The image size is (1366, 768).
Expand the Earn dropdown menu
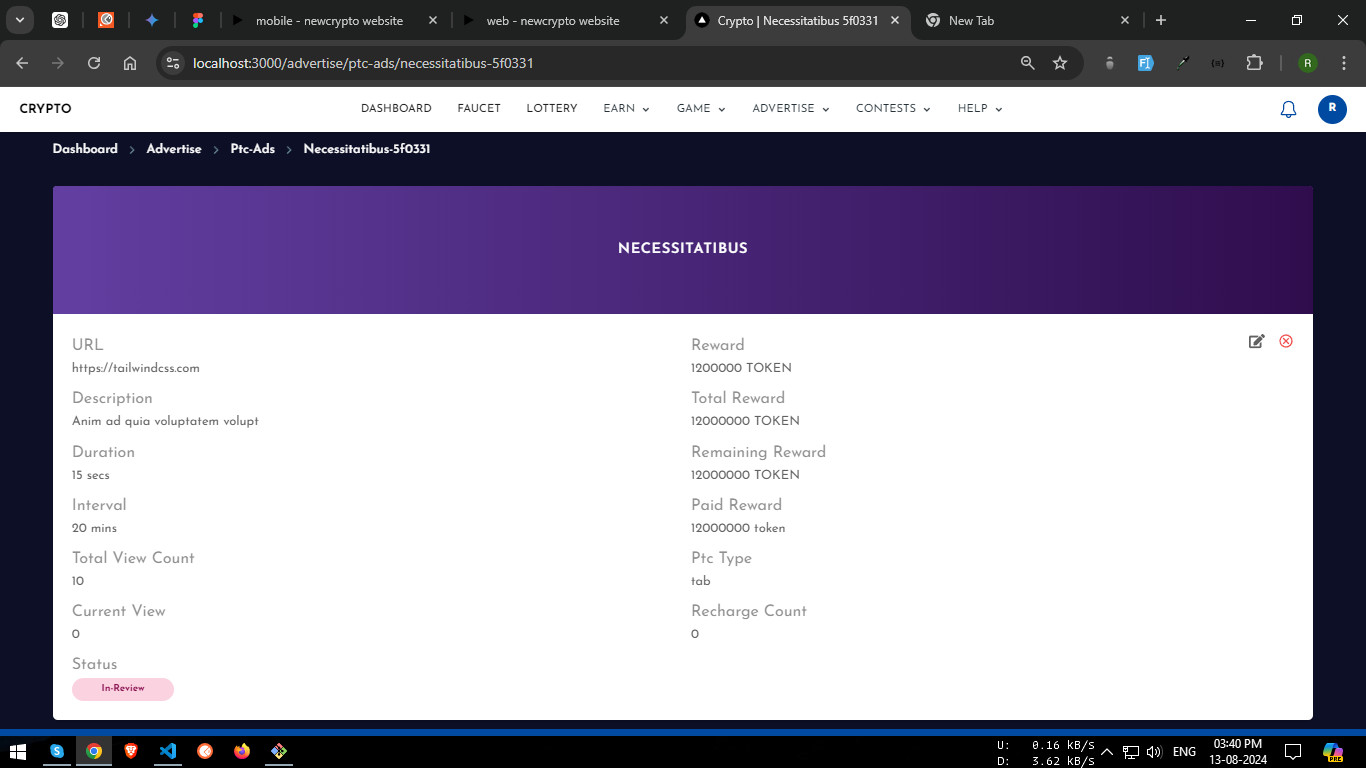click(x=626, y=109)
